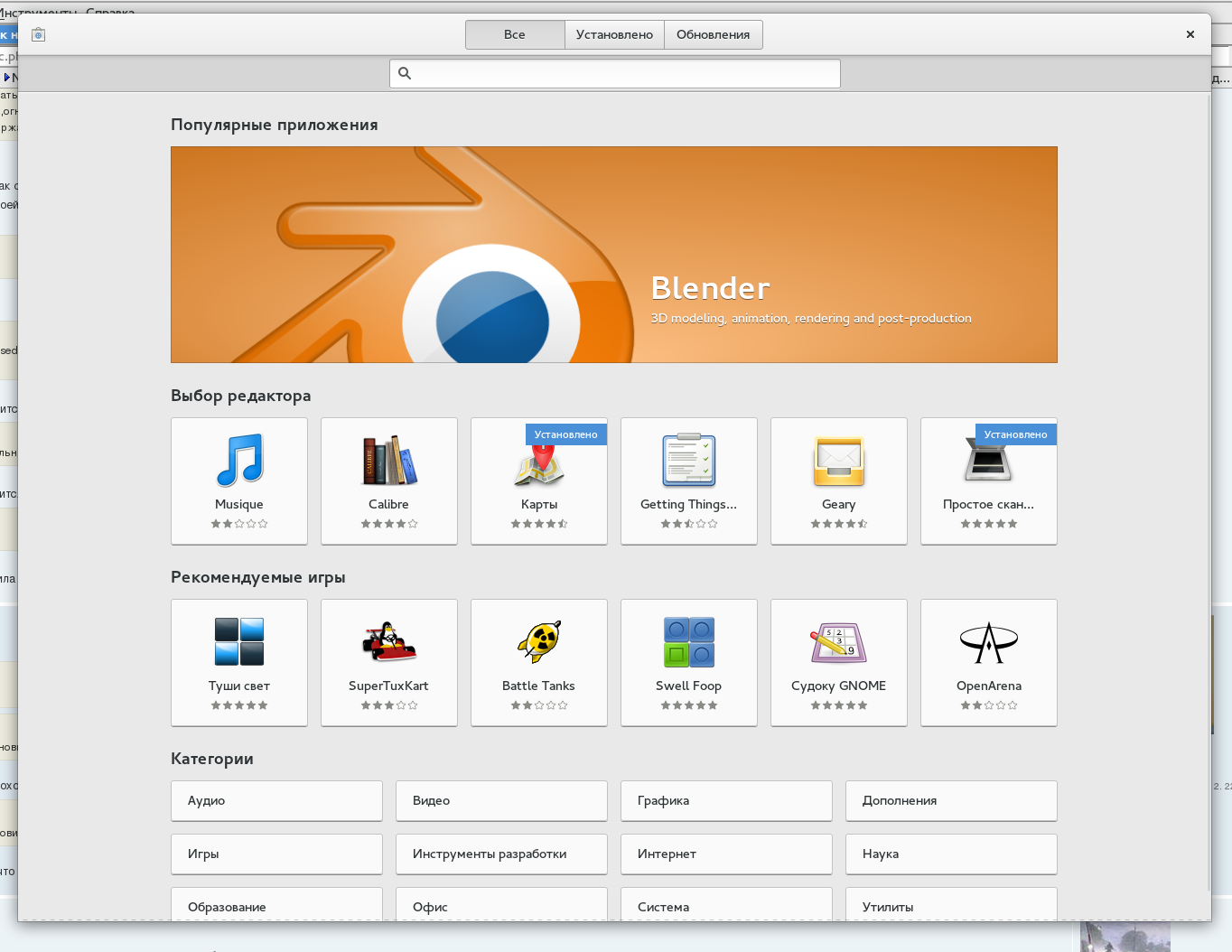Image resolution: width=1232 pixels, height=952 pixels.
Task: Focus the application search field
Action: pos(615,73)
